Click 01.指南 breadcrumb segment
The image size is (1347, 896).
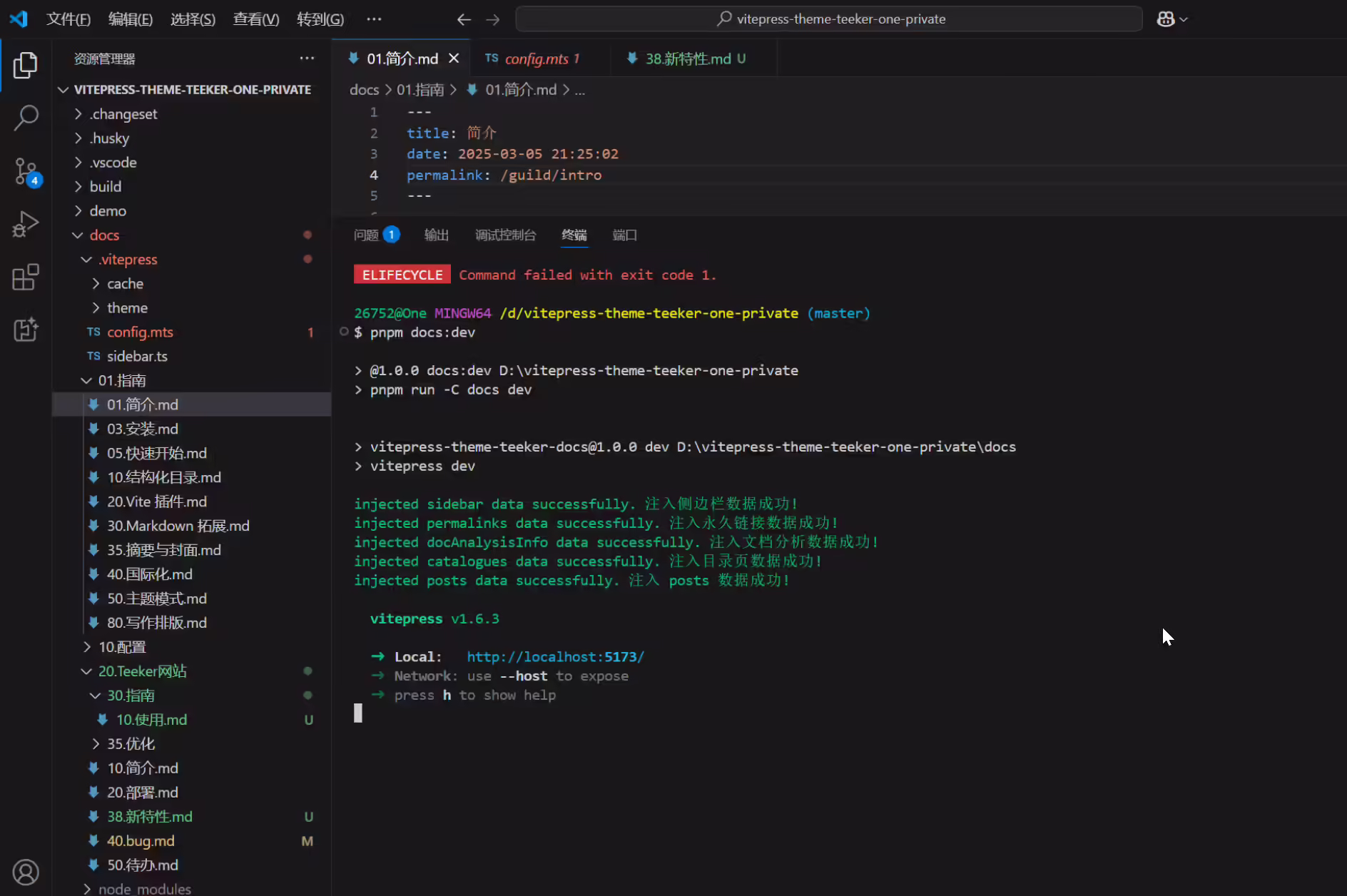[x=420, y=89]
